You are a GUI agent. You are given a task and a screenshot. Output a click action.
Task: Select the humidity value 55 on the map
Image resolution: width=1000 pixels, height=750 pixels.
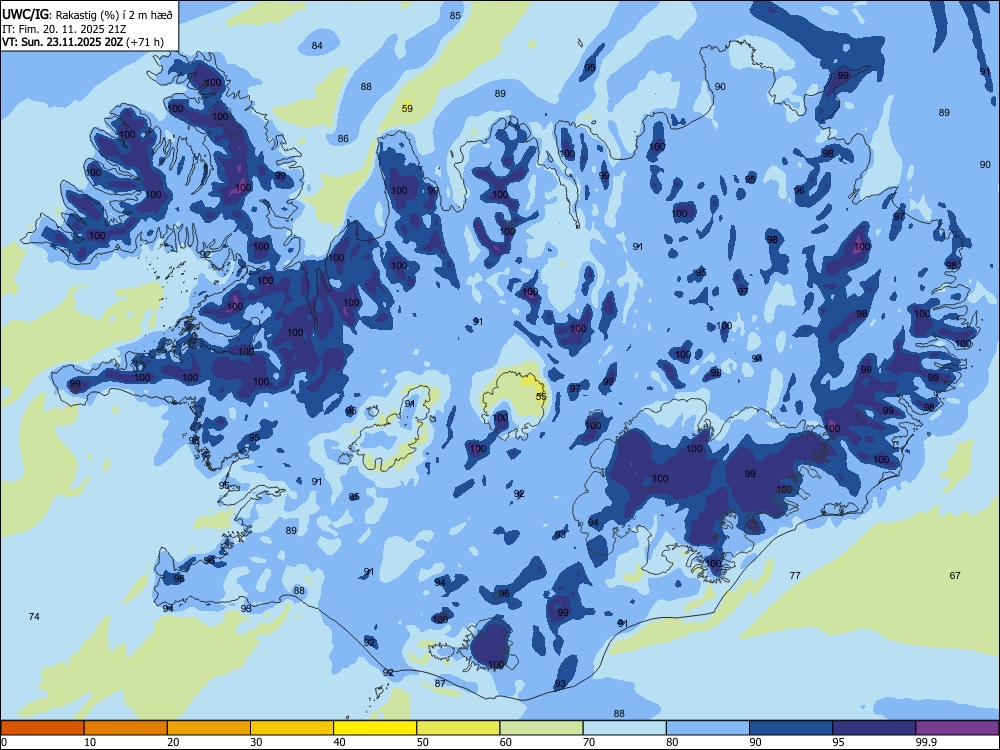[541, 397]
